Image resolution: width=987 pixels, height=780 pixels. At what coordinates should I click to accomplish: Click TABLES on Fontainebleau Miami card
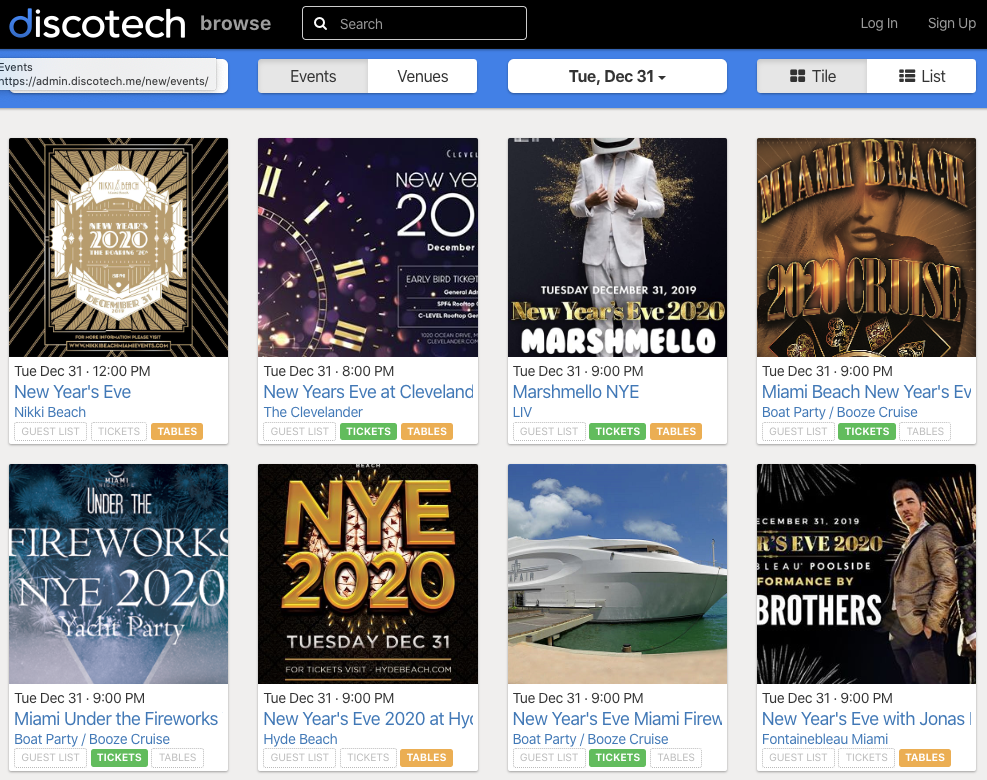[925, 757]
